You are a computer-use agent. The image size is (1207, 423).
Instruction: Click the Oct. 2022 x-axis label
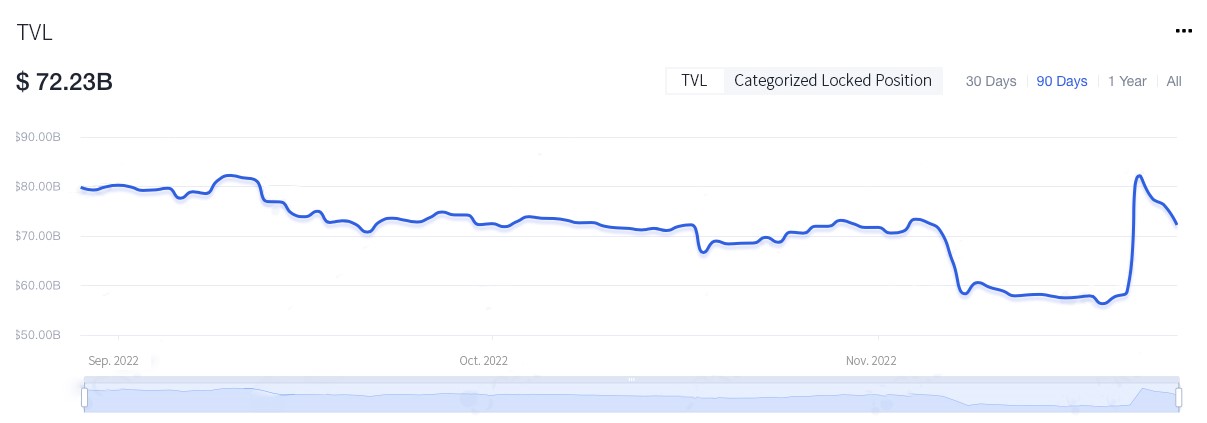(483, 361)
